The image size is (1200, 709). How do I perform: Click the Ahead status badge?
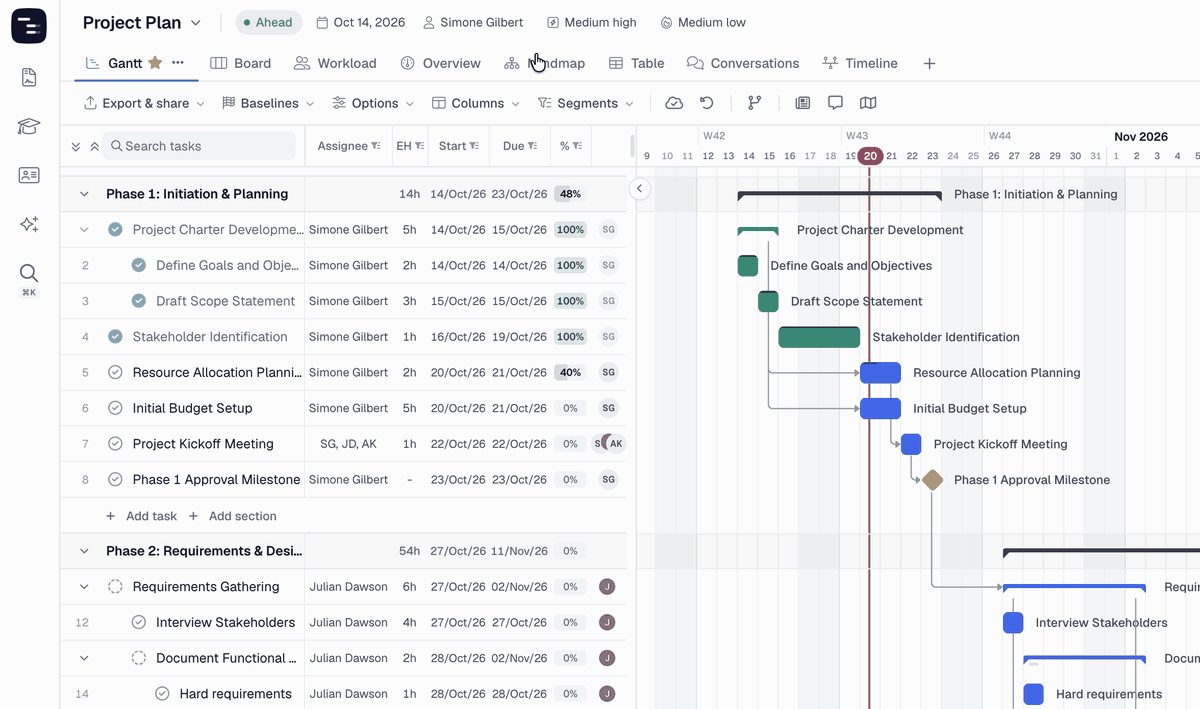pos(270,22)
